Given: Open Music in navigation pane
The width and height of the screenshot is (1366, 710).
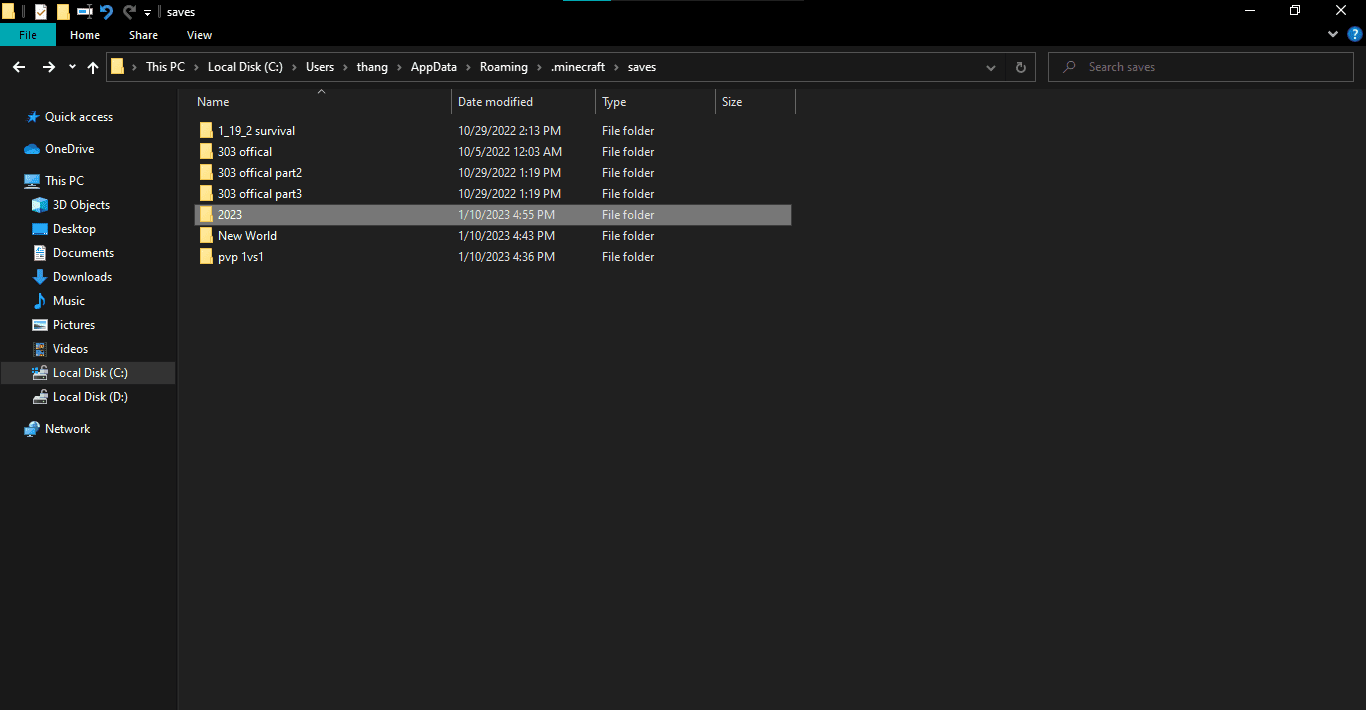Looking at the screenshot, I should click(69, 301).
